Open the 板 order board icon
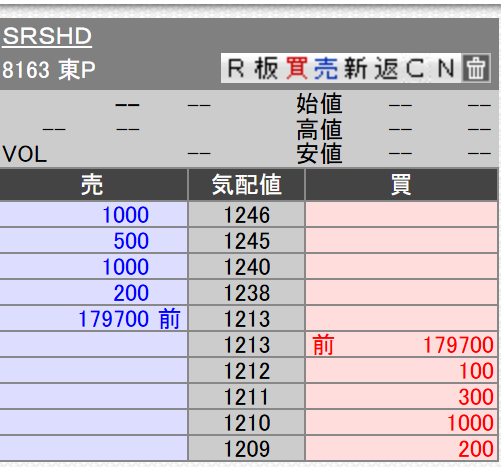This screenshot has width=501, height=467. click(266, 68)
